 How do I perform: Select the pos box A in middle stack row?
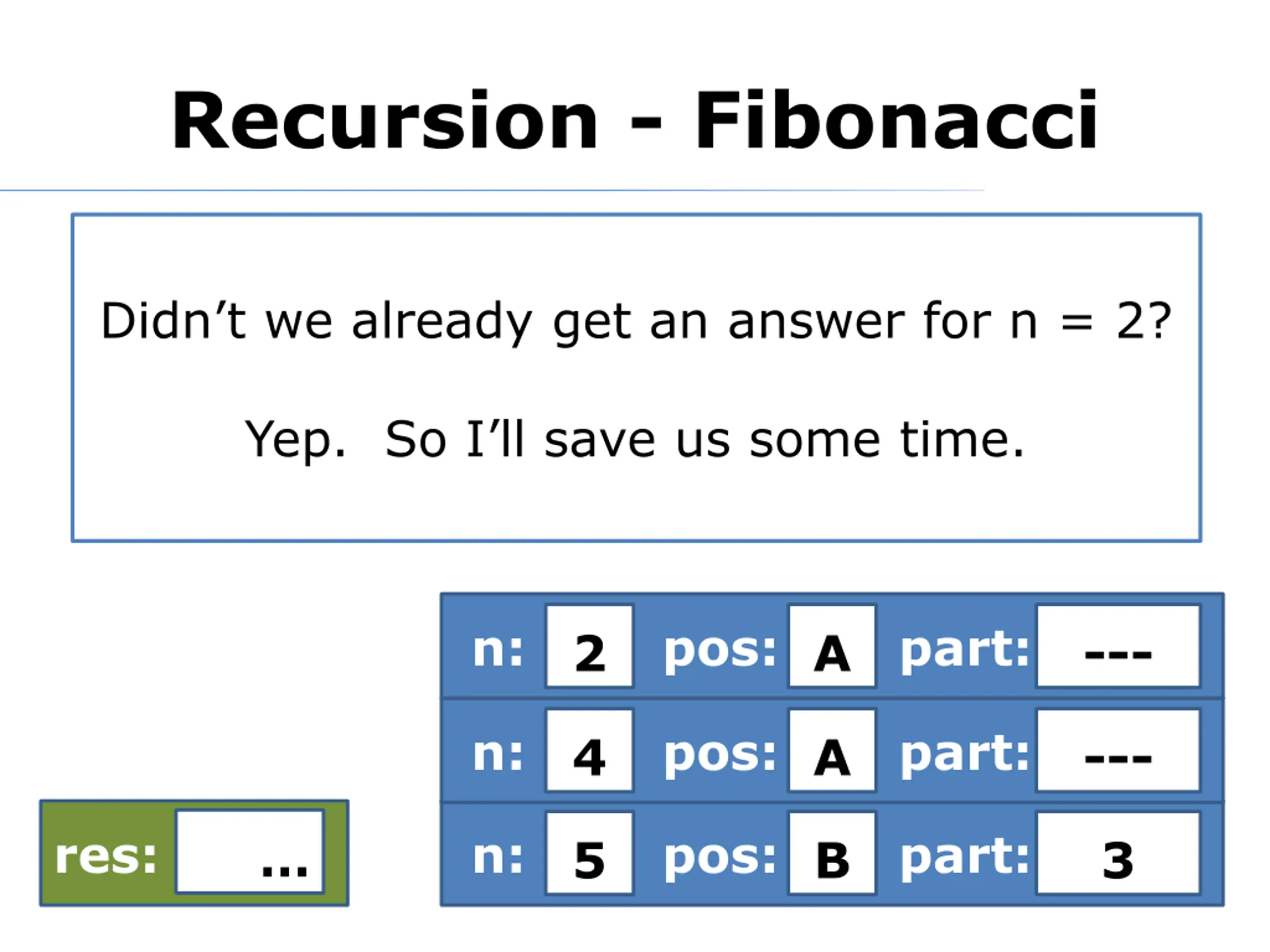(x=832, y=751)
